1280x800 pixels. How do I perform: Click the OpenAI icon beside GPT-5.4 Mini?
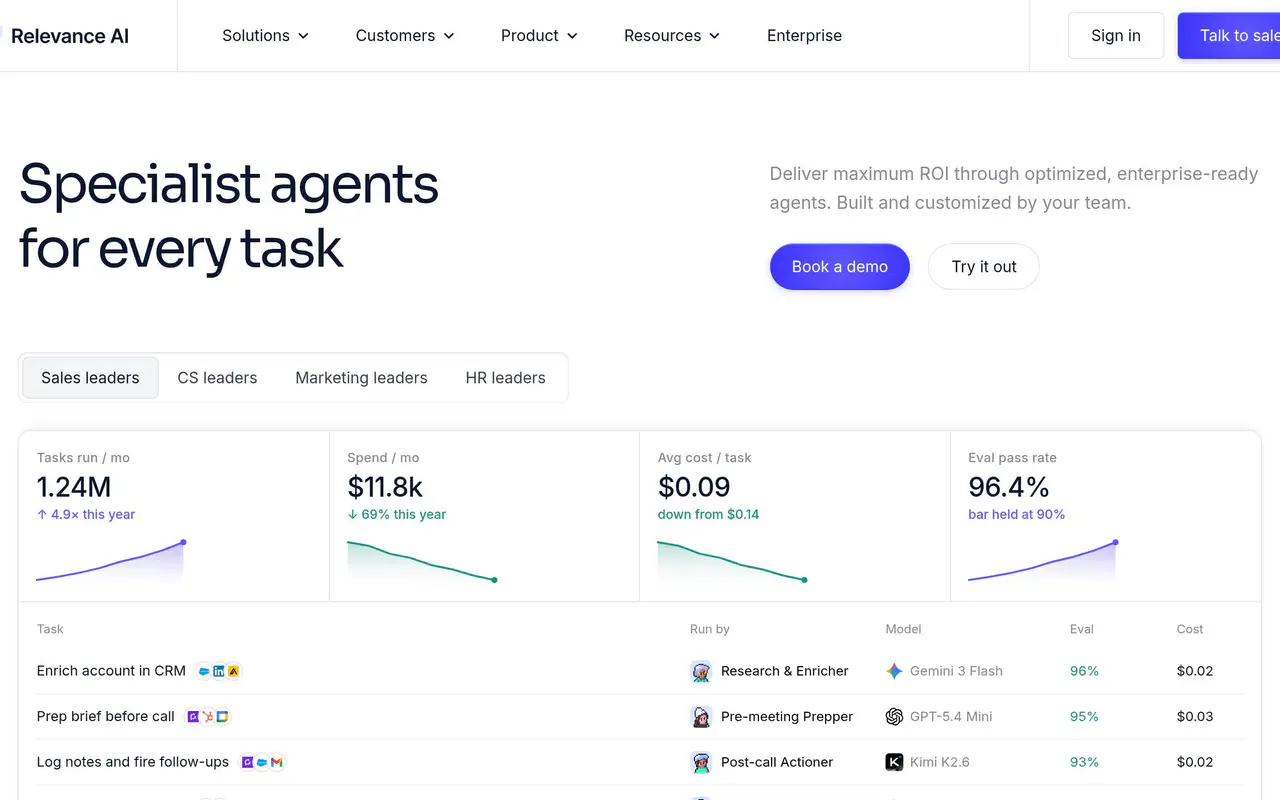point(894,717)
